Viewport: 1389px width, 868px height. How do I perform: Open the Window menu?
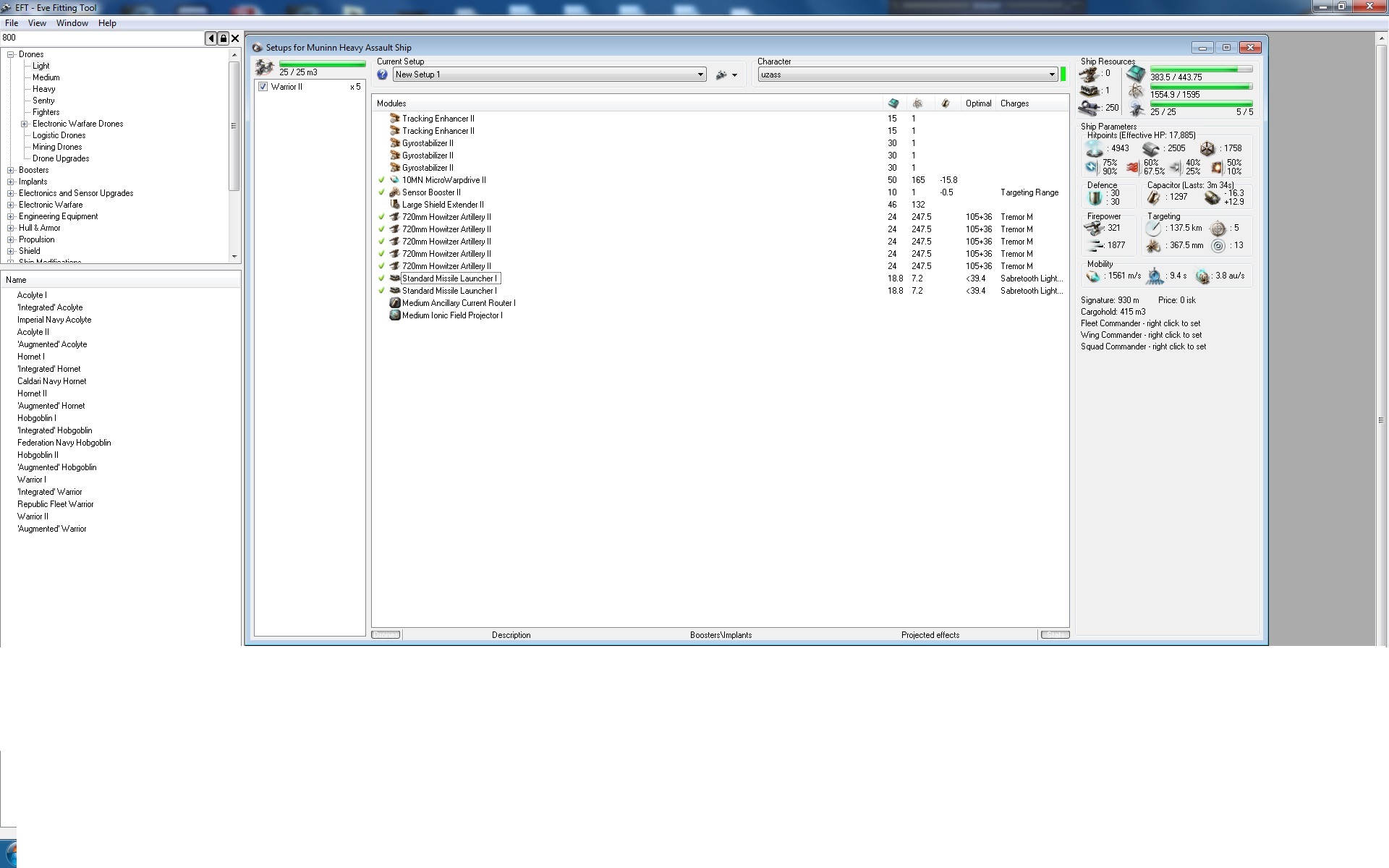pos(72,23)
